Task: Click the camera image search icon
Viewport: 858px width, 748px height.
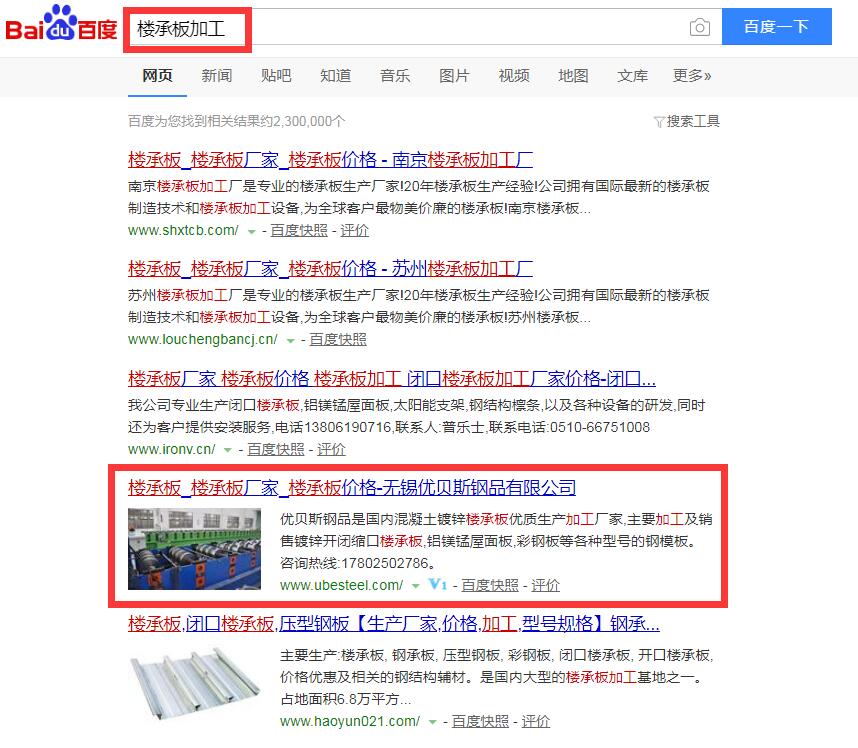Action: click(x=699, y=27)
